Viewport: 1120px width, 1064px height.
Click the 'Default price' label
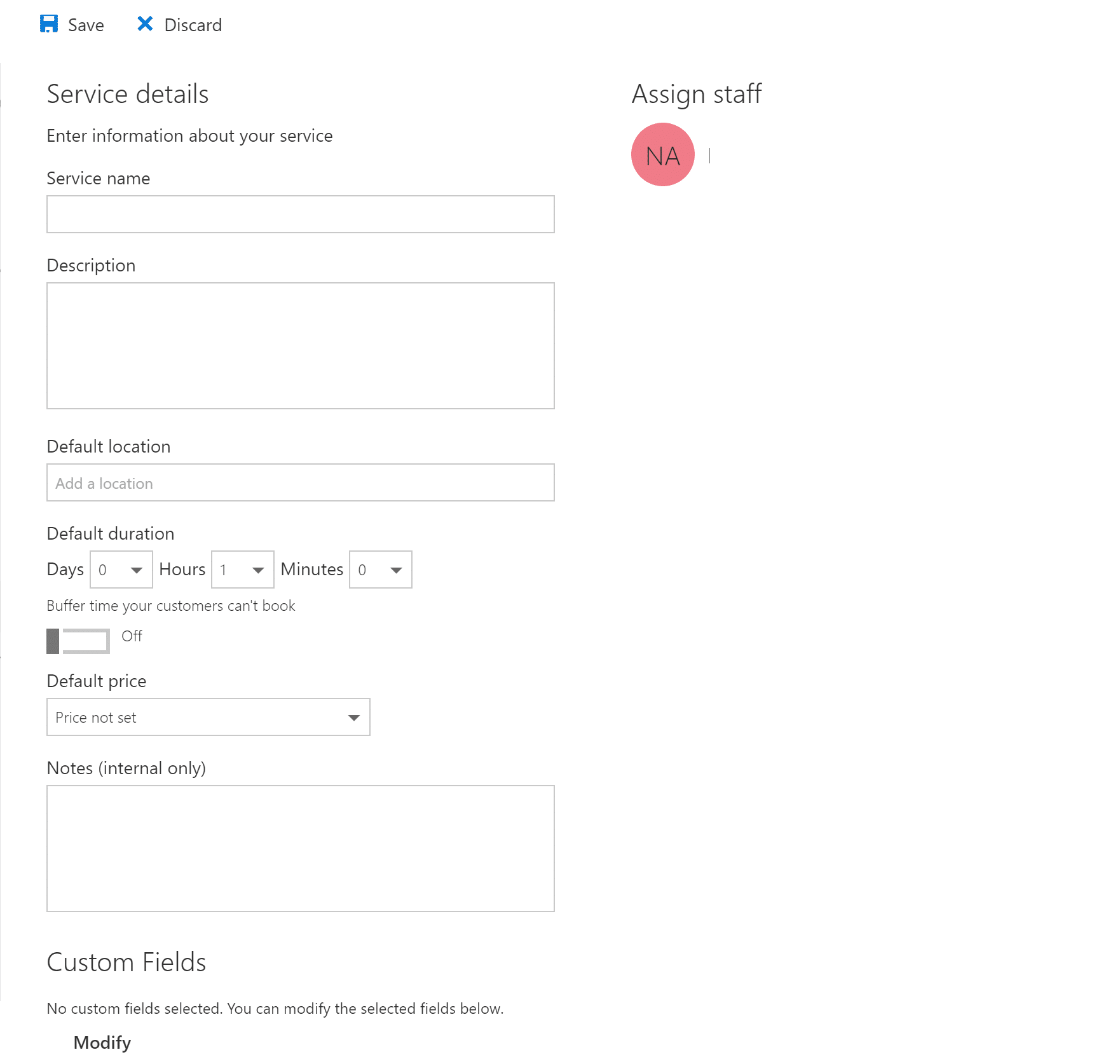click(x=97, y=681)
